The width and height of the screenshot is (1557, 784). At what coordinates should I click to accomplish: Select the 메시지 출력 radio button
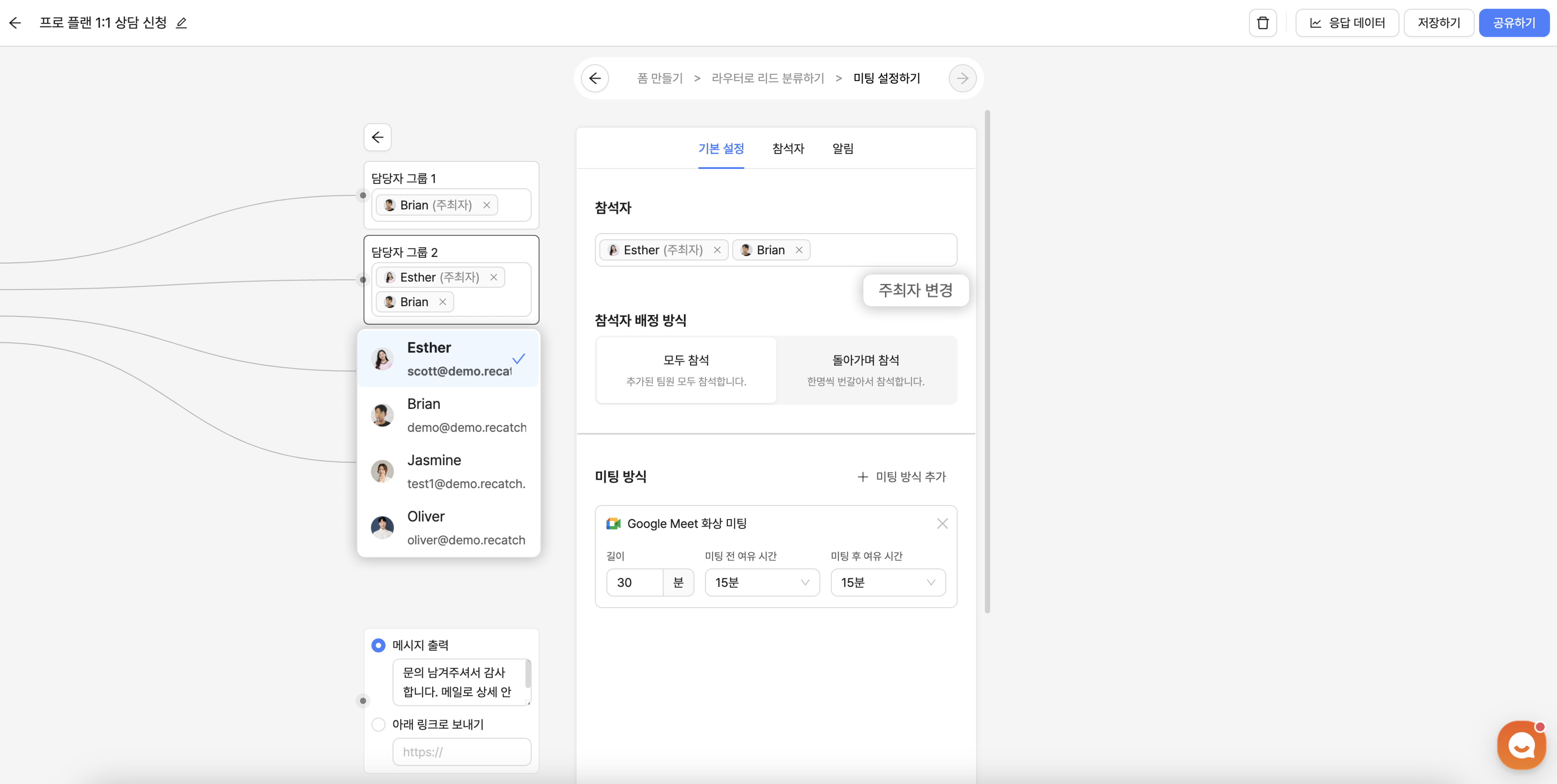(x=378, y=645)
